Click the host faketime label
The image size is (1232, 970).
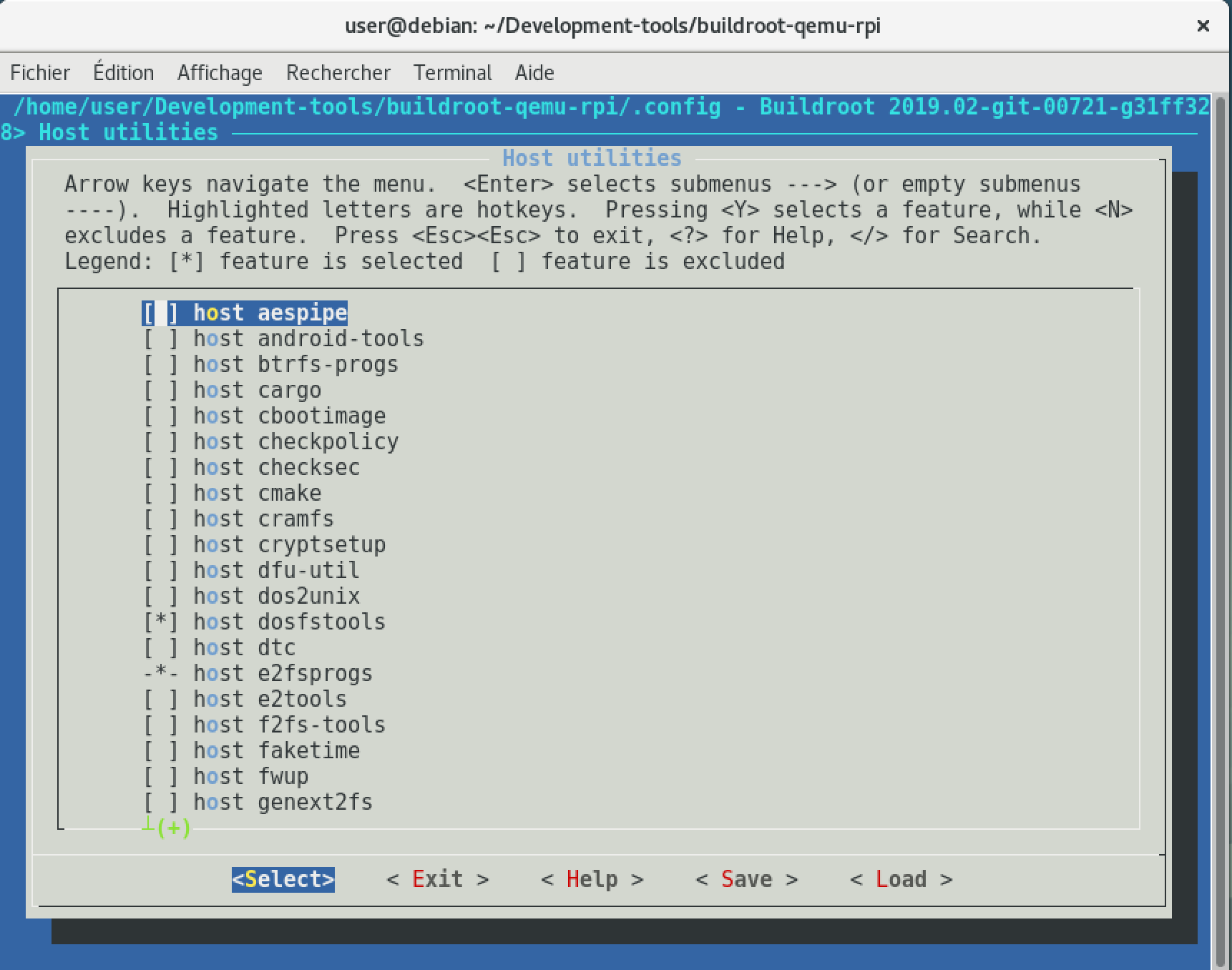pyautogui.click(x=277, y=750)
